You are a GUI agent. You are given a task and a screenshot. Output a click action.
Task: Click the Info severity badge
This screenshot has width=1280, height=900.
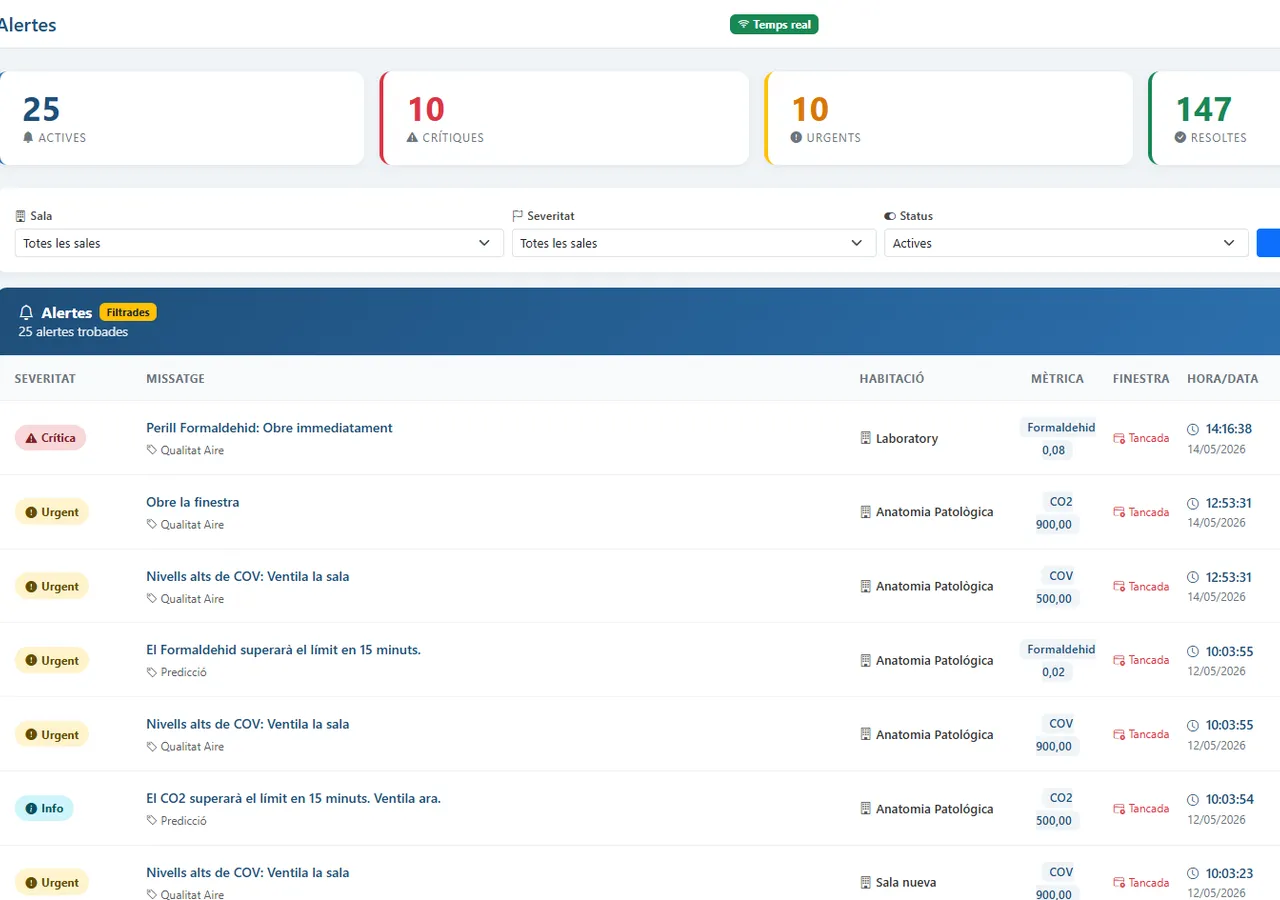44,808
